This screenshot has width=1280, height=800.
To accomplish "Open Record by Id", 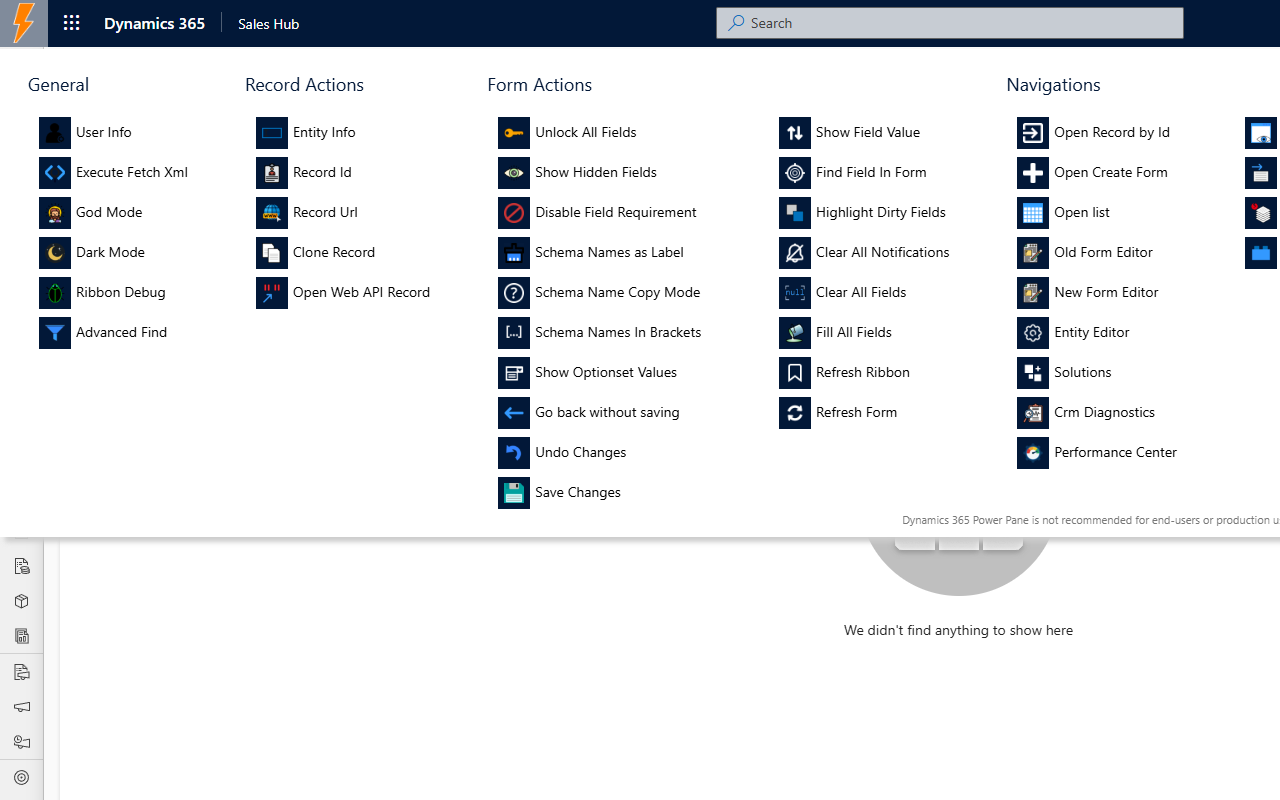I will point(1114,132).
